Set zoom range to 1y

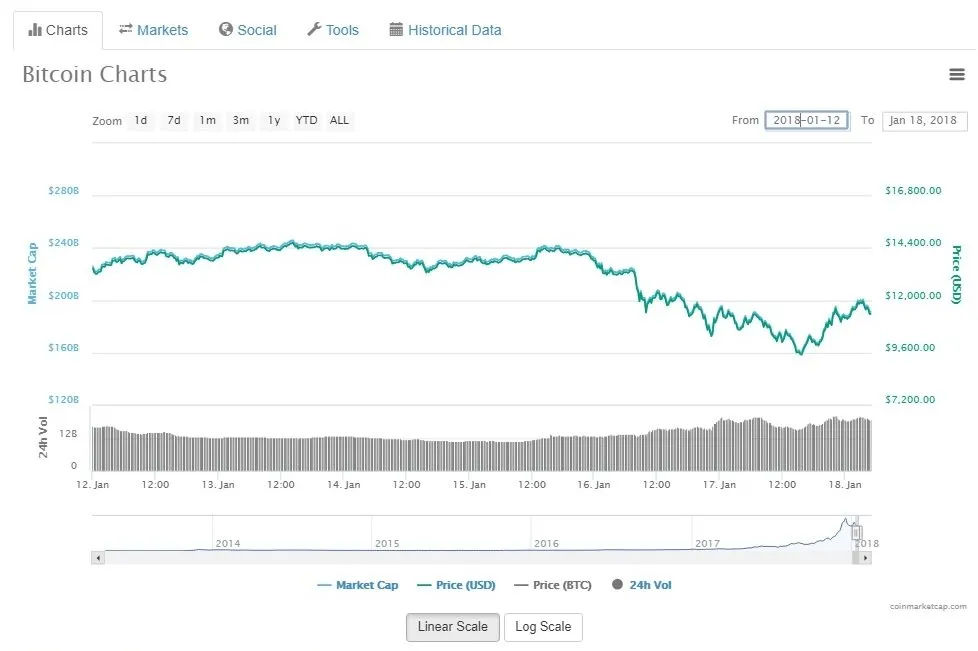point(274,120)
